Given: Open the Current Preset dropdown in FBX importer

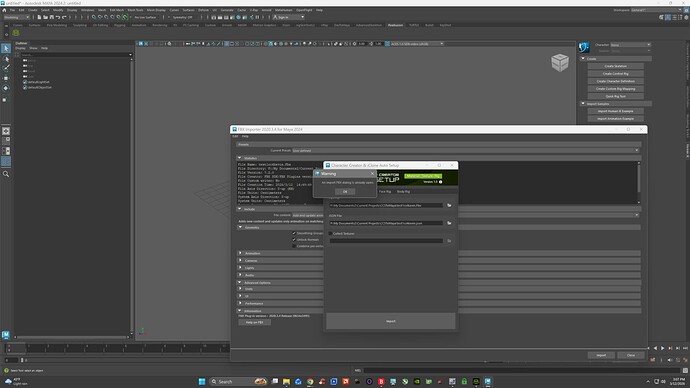Looking at the screenshot, I should [465, 150].
